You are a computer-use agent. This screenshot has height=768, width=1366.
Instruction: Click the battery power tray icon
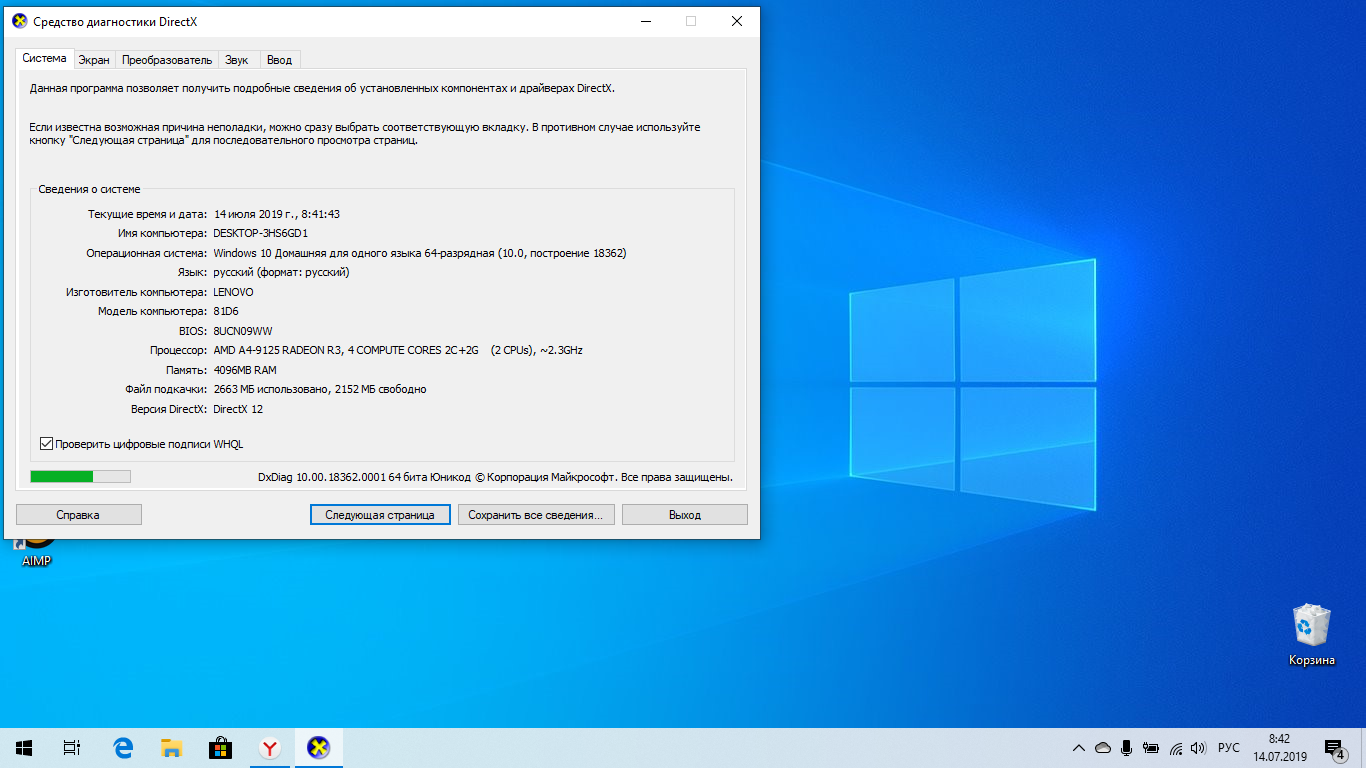click(x=1151, y=748)
